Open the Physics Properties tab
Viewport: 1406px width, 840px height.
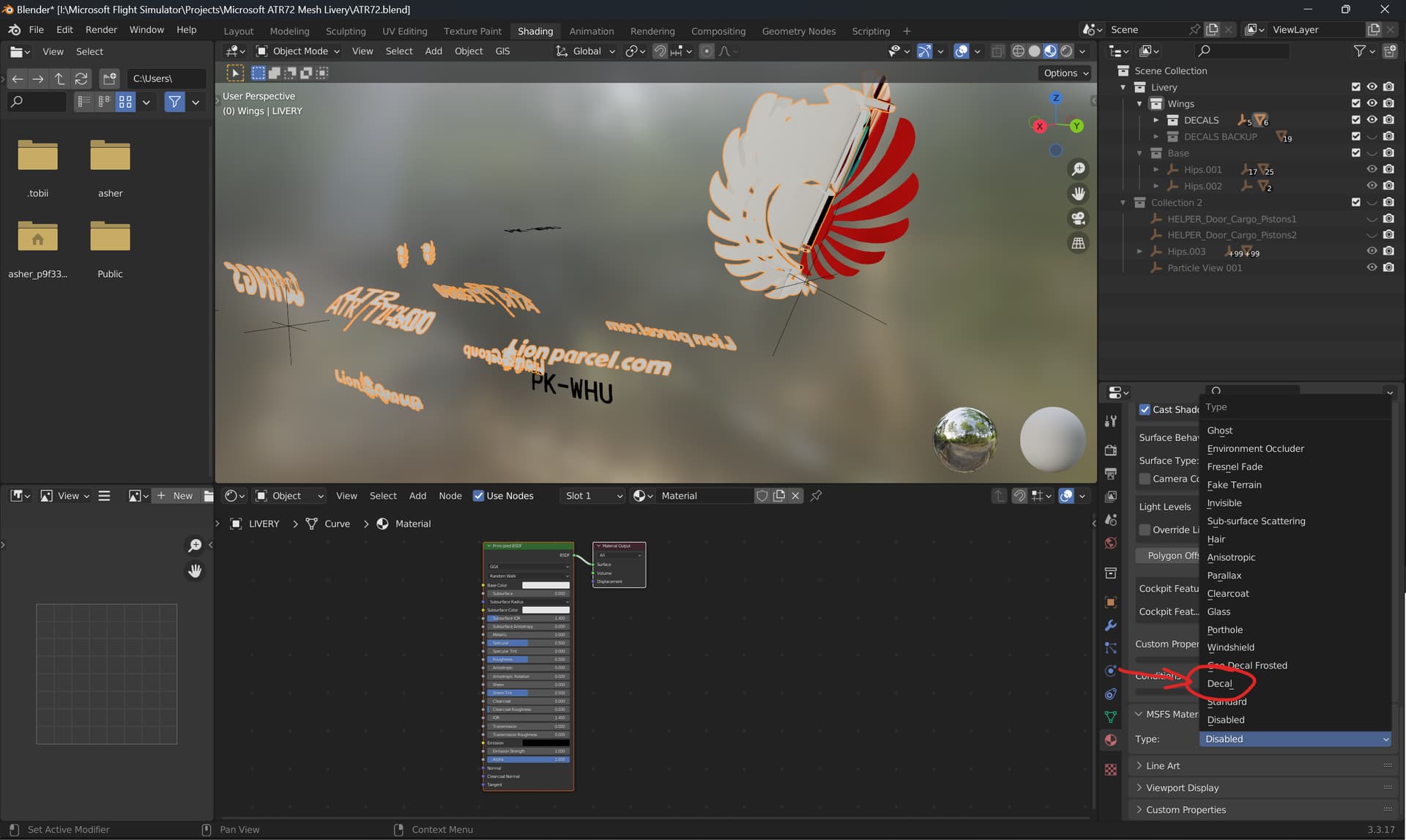[1111, 670]
